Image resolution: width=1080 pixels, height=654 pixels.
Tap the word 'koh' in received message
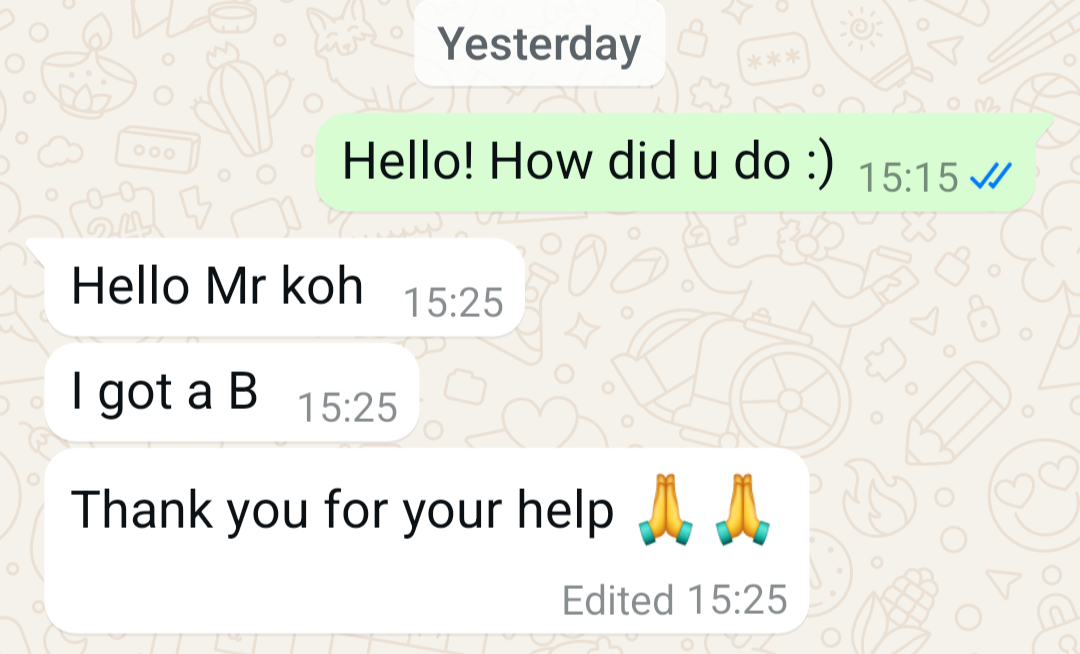[322, 285]
